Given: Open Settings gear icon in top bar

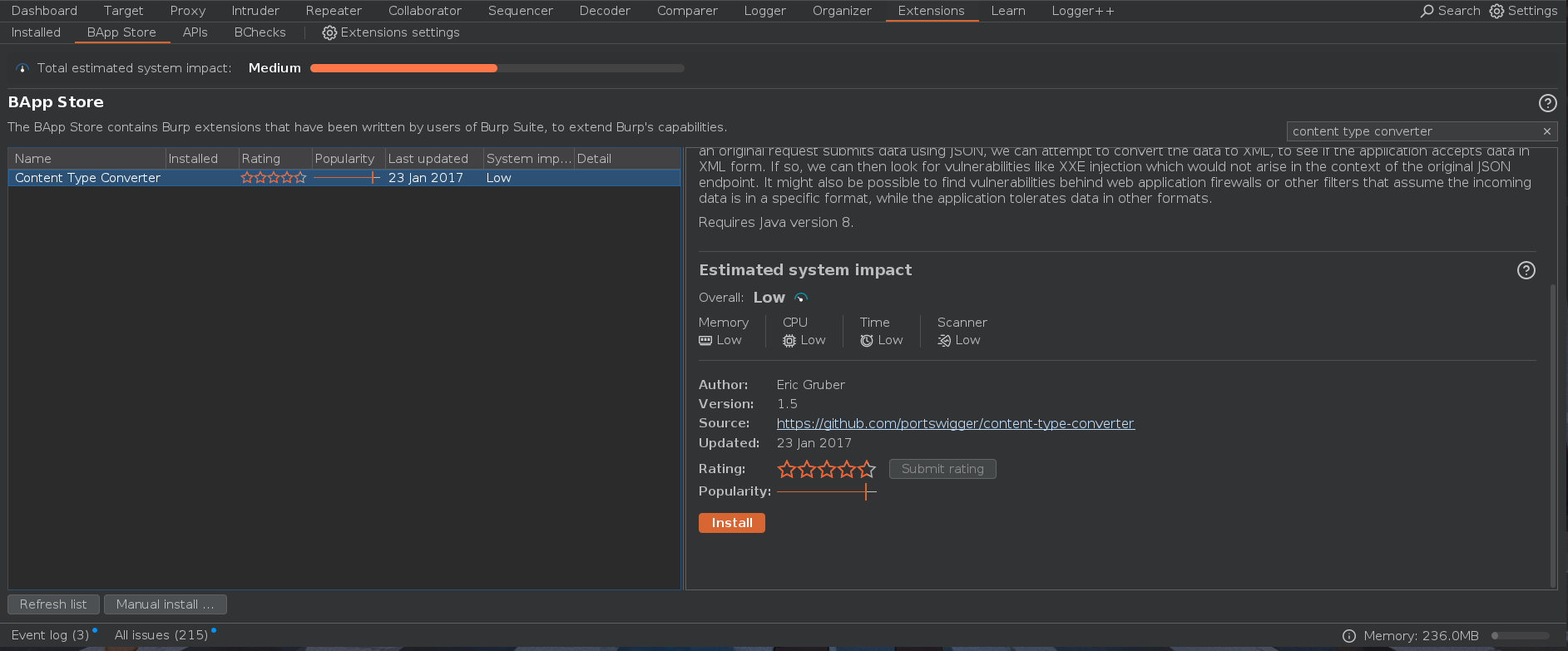Looking at the screenshot, I should point(1496,11).
